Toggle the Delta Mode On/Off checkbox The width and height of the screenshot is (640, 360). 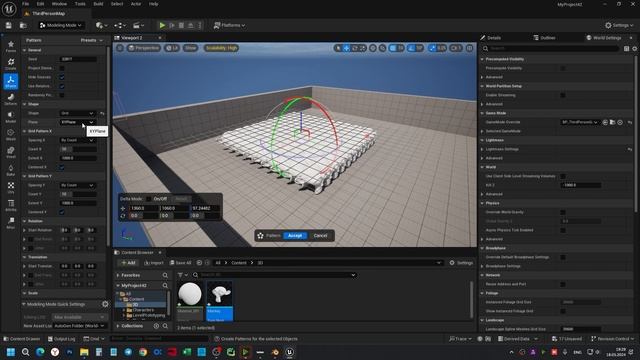149,199
